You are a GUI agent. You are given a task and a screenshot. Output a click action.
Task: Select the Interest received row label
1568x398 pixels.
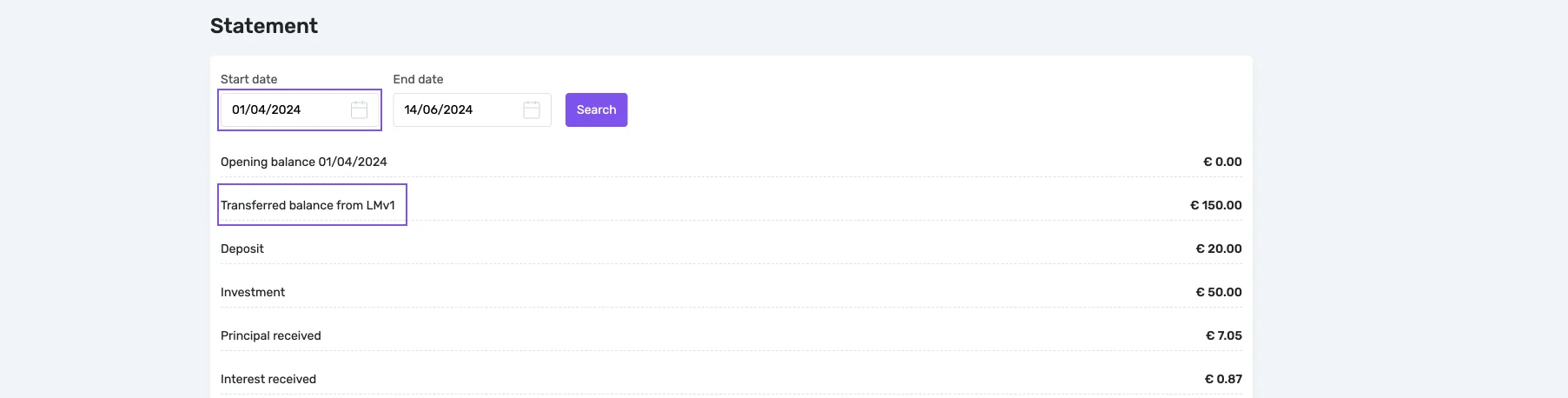268,379
